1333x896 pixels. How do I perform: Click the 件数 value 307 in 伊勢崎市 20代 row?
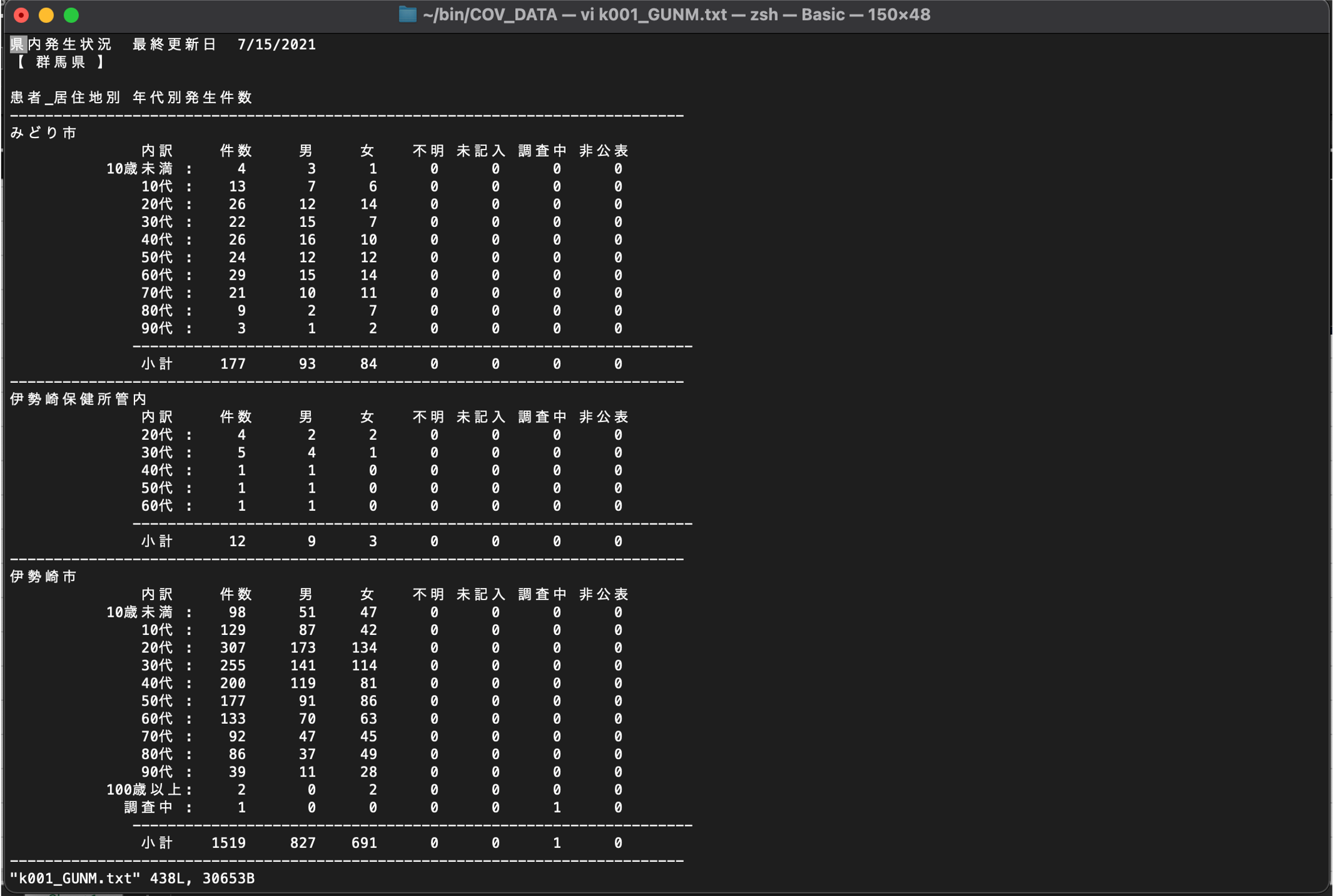[x=233, y=648]
